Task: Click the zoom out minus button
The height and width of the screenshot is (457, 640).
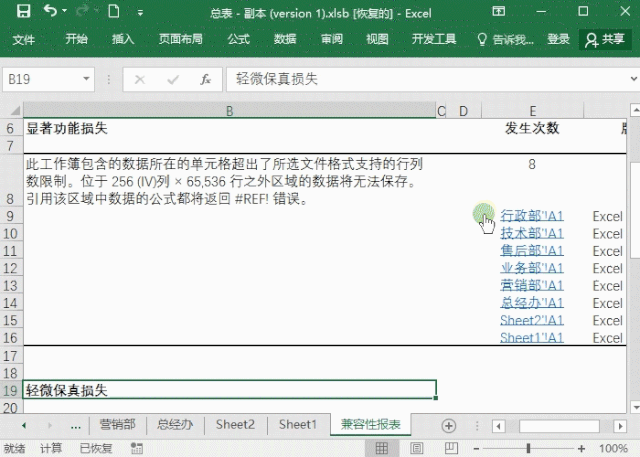Action: pos(476,449)
